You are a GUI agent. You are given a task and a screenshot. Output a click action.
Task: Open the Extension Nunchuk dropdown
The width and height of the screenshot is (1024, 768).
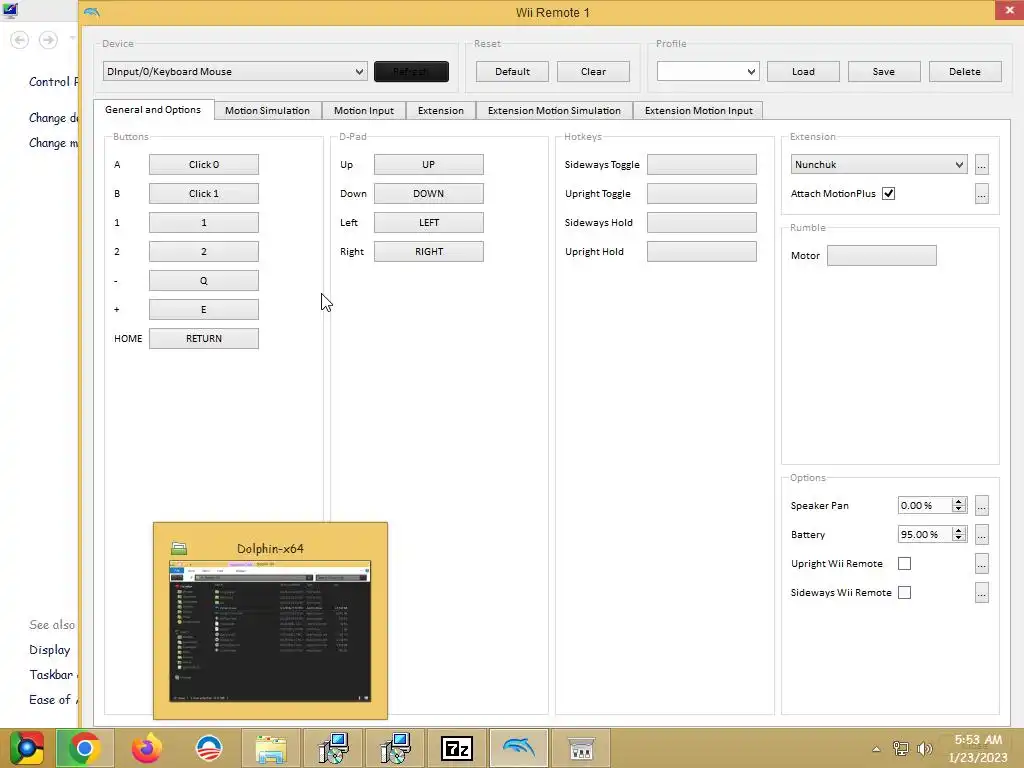point(878,165)
